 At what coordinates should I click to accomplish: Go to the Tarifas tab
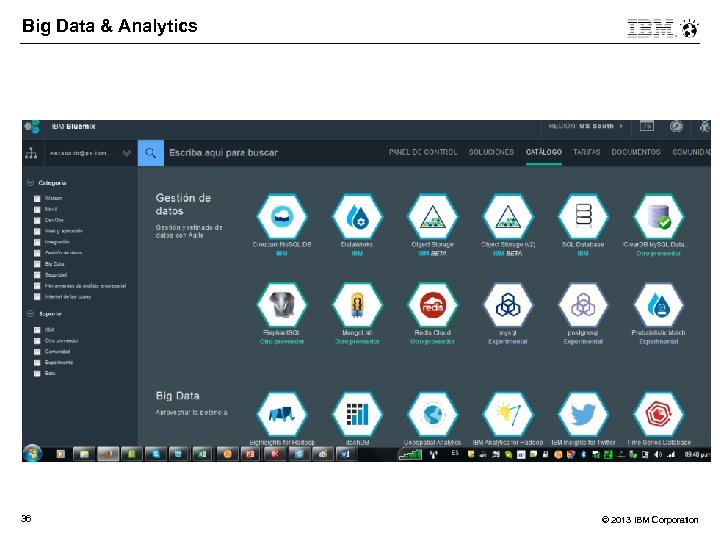[586, 152]
